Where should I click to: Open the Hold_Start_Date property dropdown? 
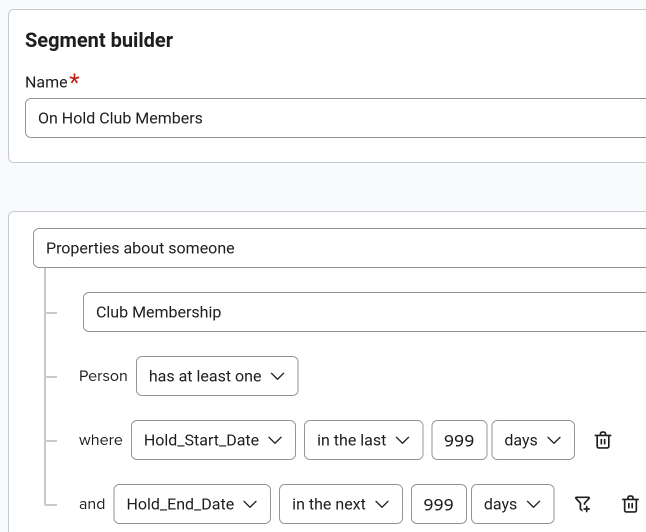click(x=213, y=440)
